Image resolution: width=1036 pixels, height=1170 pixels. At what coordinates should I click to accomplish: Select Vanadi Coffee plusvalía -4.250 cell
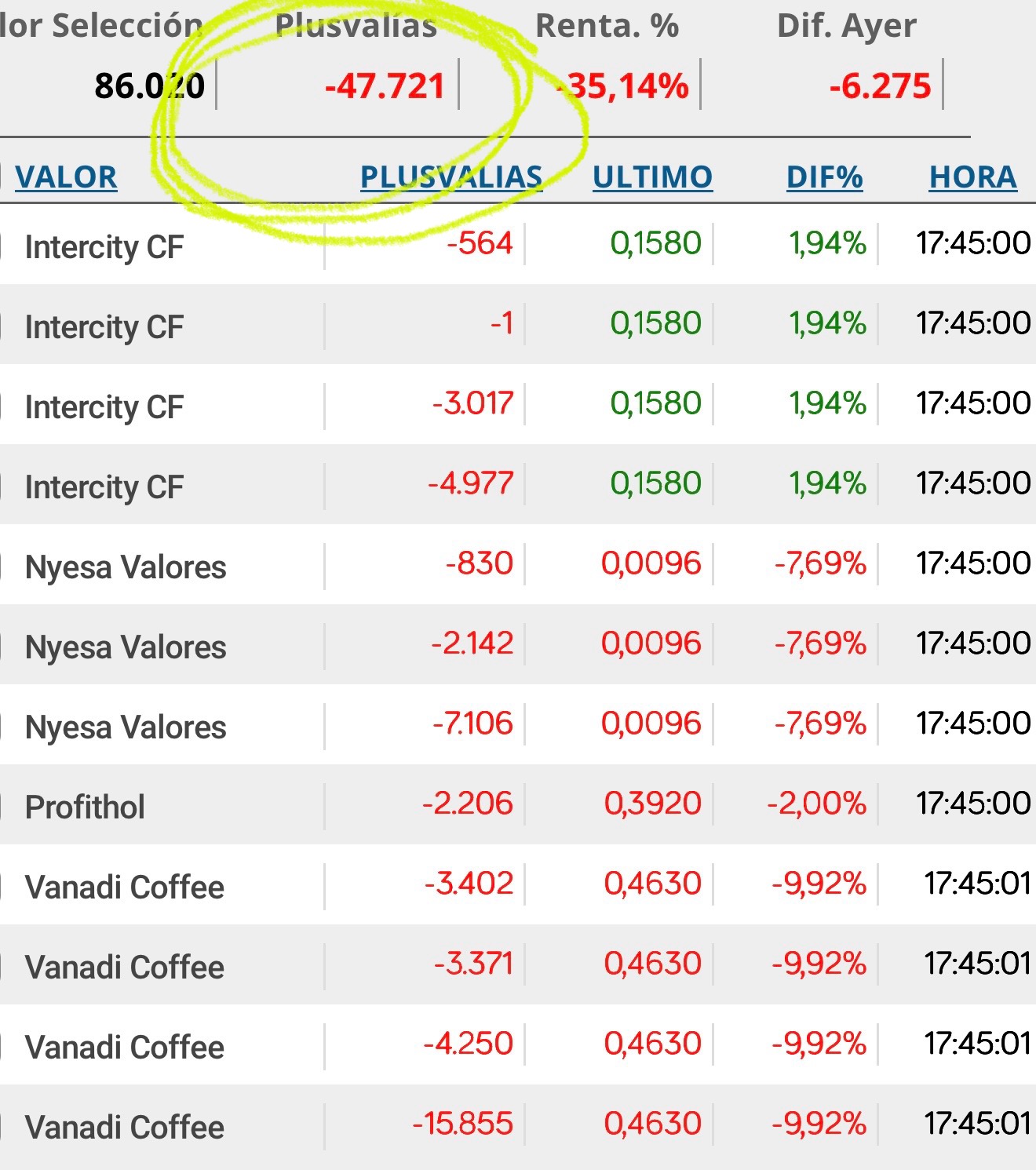click(468, 1044)
